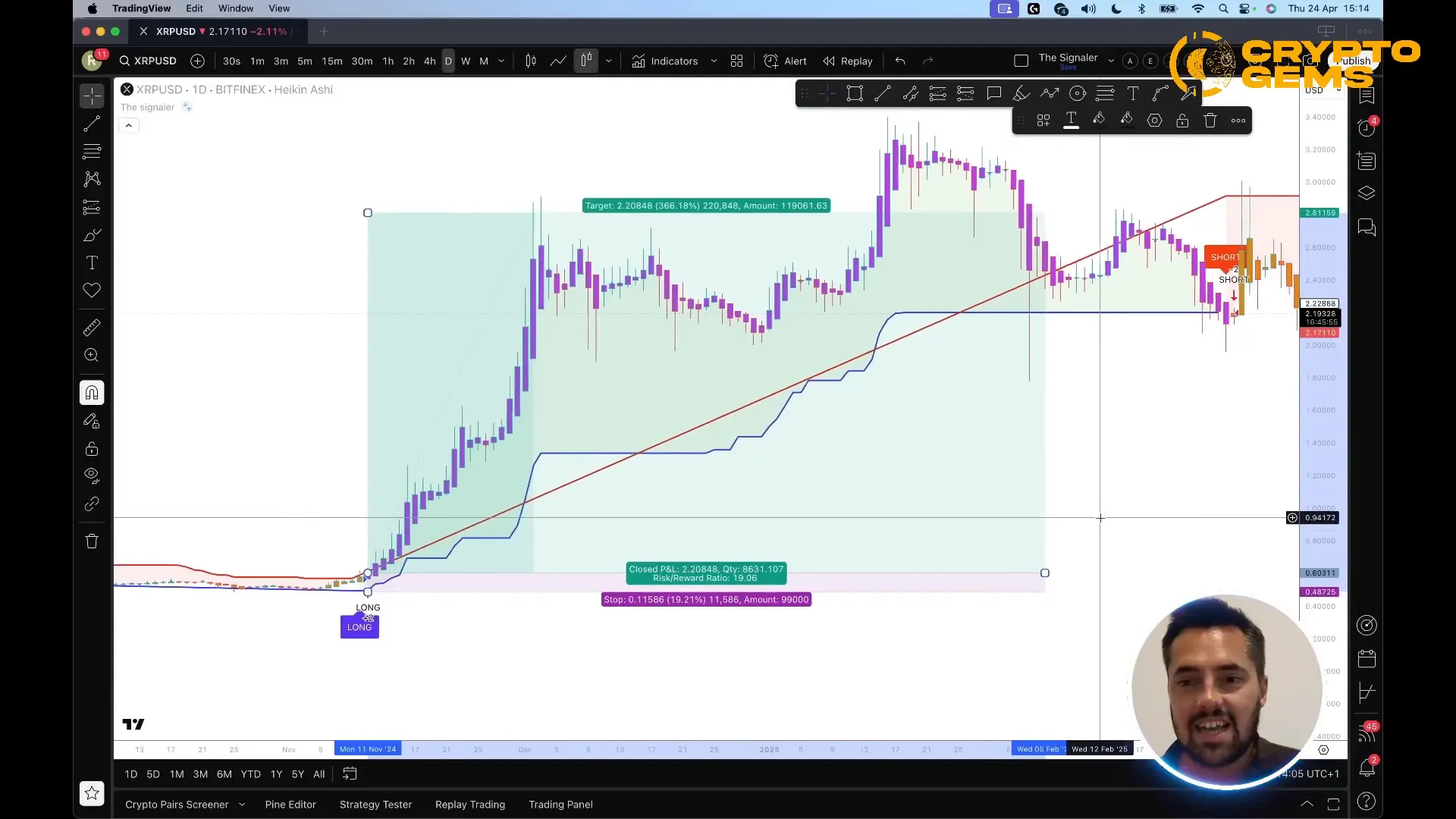Select the brush drawing tool in left sidebar
Image resolution: width=1456 pixels, height=819 pixels.
[x=92, y=235]
